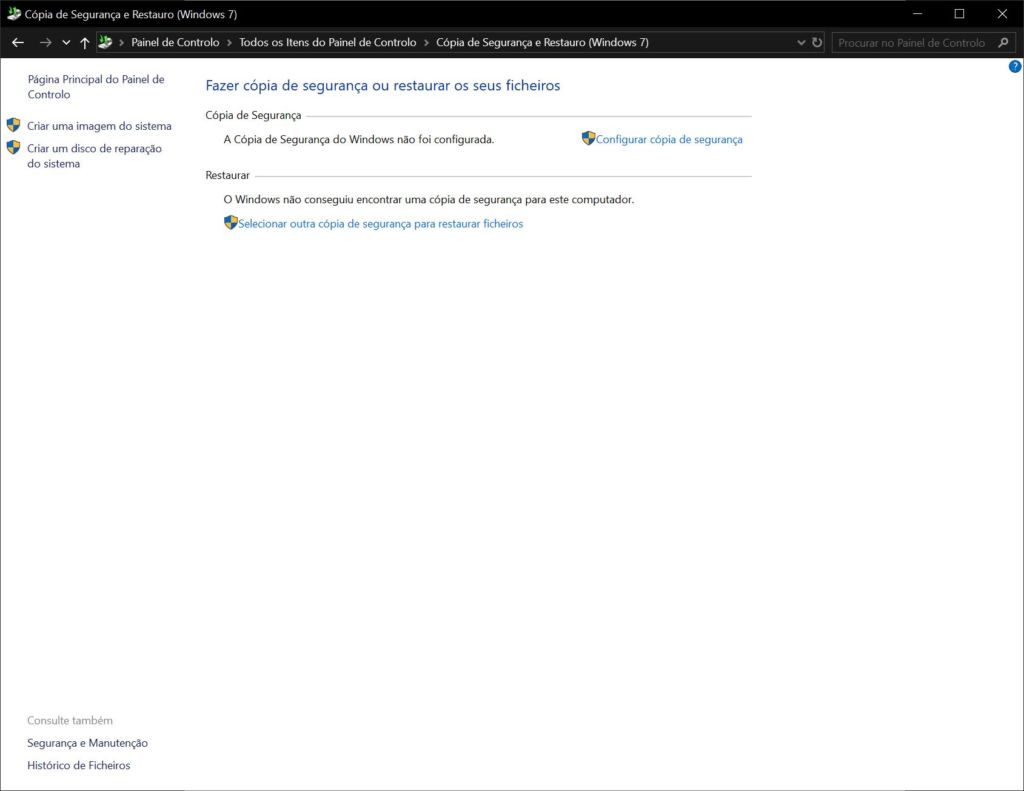Image resolution: width=1024 pixels, height=791 pixels.
Task: Click Selecionar outra cópia de segurança link
Action: click(380, 223)
